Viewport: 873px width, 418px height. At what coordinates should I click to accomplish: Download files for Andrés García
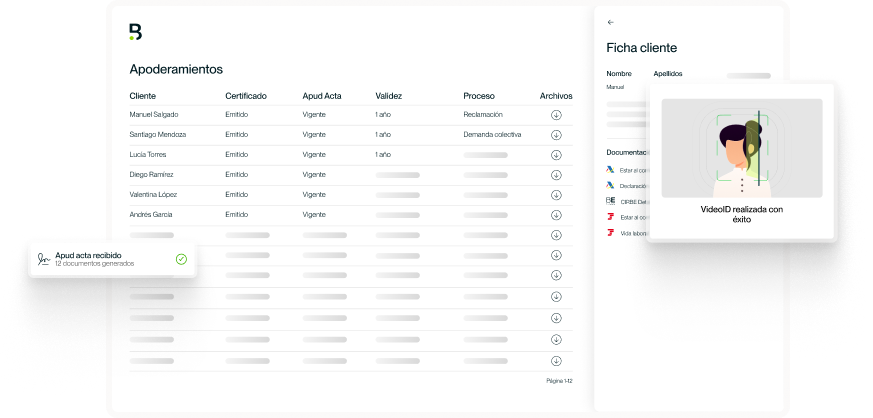pyautogui.click(x=556, y=215)
